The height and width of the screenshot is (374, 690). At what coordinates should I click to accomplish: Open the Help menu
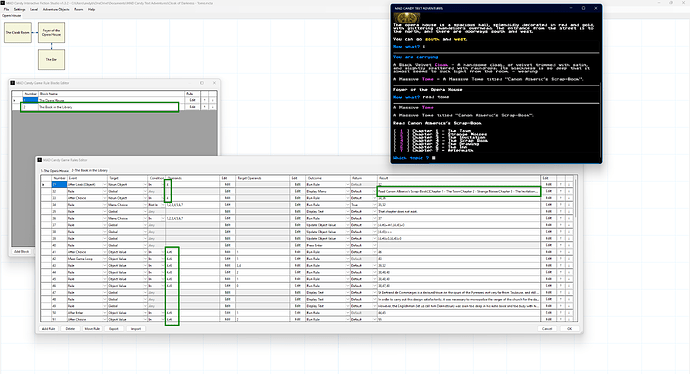(x=91, y=9)
